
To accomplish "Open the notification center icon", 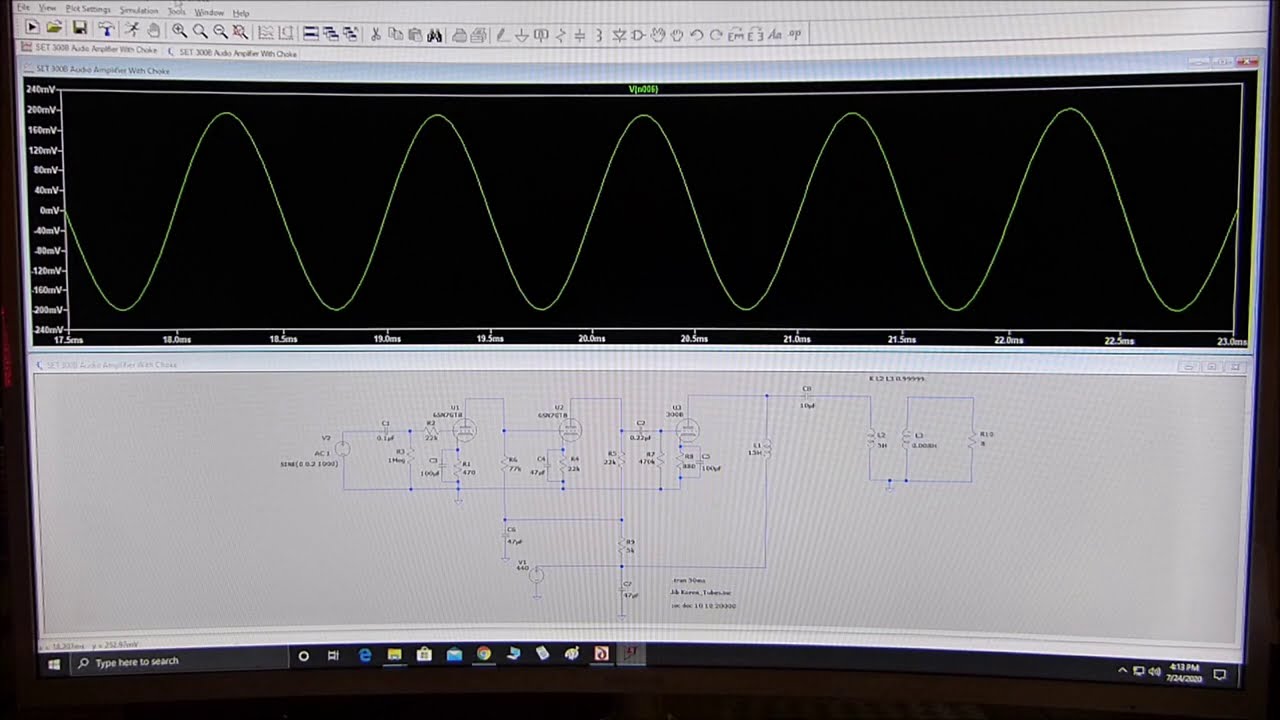I will (1219, 674).
